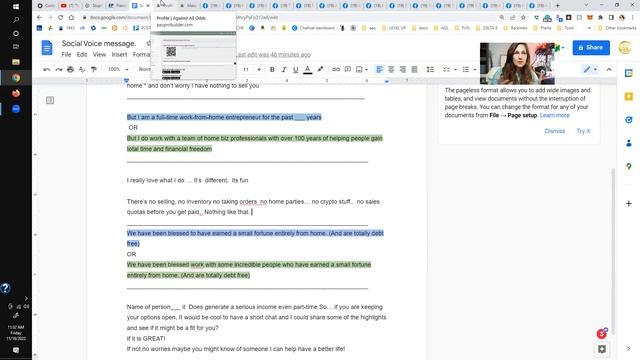The image size is (640, 360).
Task: Open Windows search from taskbar
Action: [x=16, y=20]
